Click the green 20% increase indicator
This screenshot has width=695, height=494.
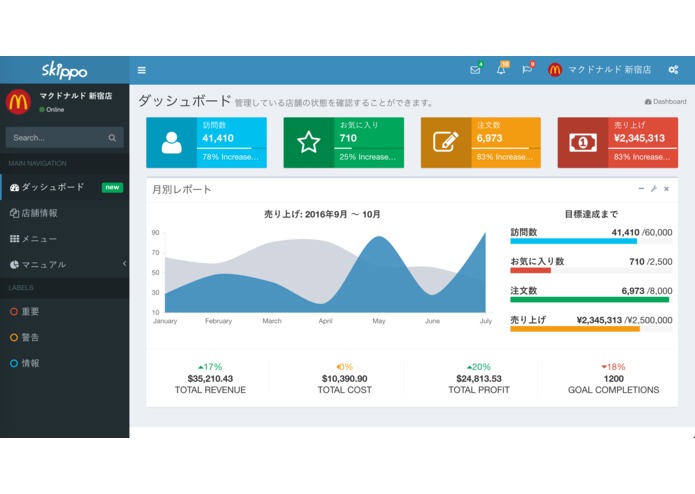coord(479,367)
